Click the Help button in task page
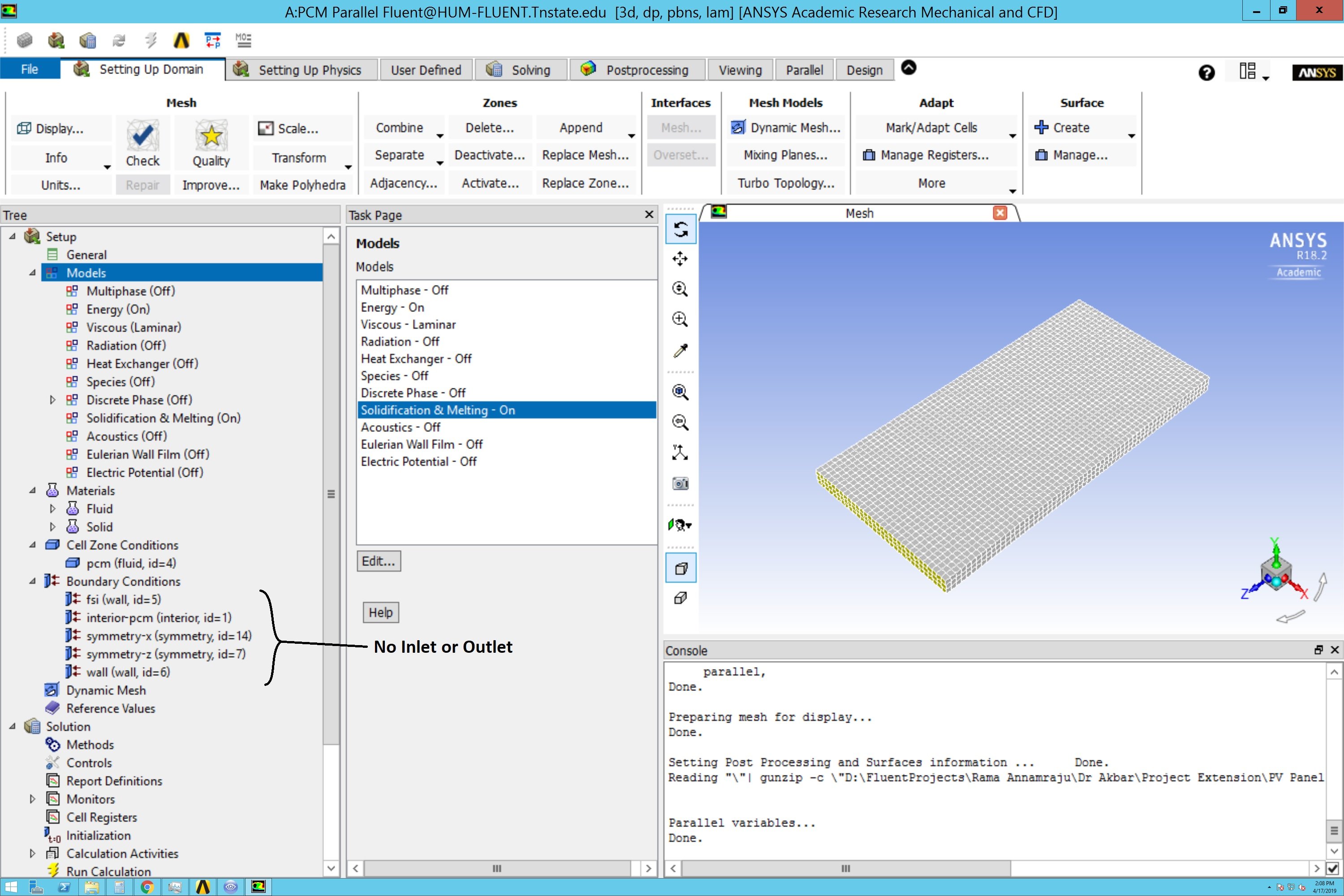Image resolution: width=1344 pixels, height=896 pixels. coord(380,612)
